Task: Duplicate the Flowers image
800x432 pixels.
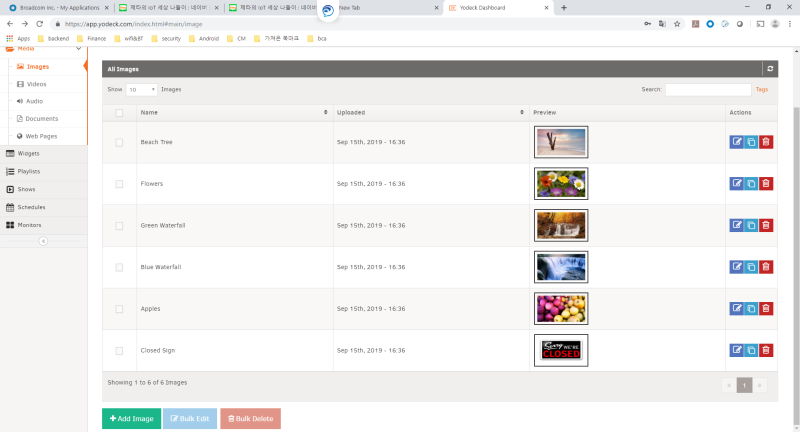Action: point(751,184)
